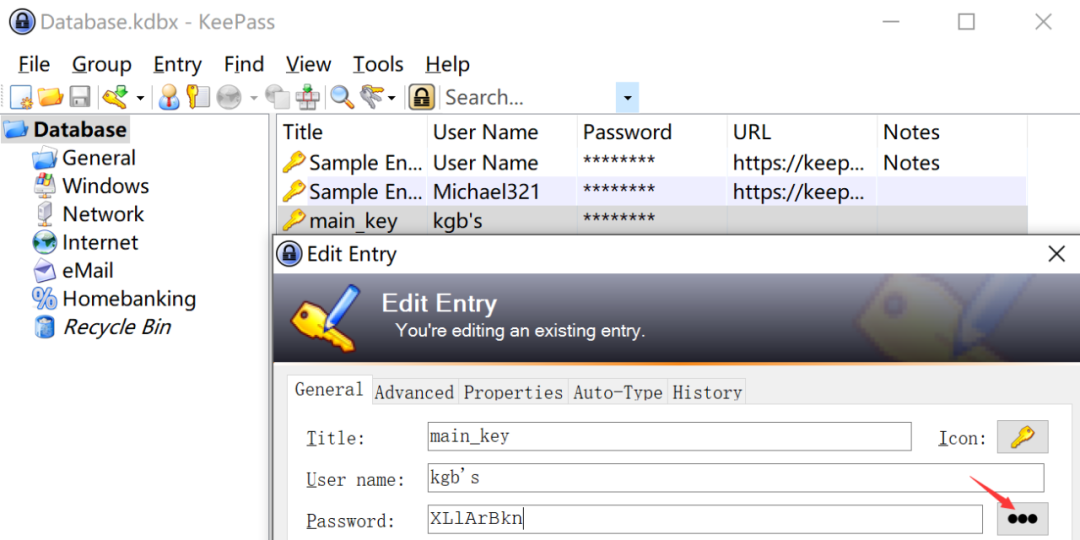
Task: Expand the Show Entries dropdown arrow
Action: (392, 98)
